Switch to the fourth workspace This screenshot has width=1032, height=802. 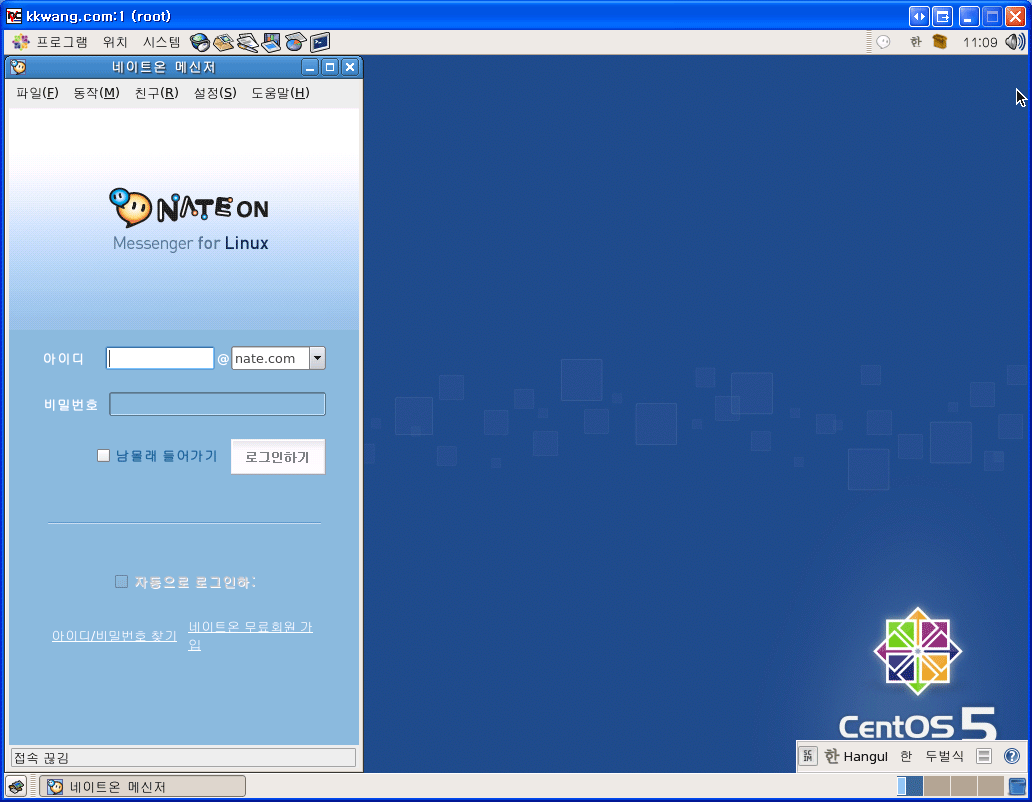991,786
